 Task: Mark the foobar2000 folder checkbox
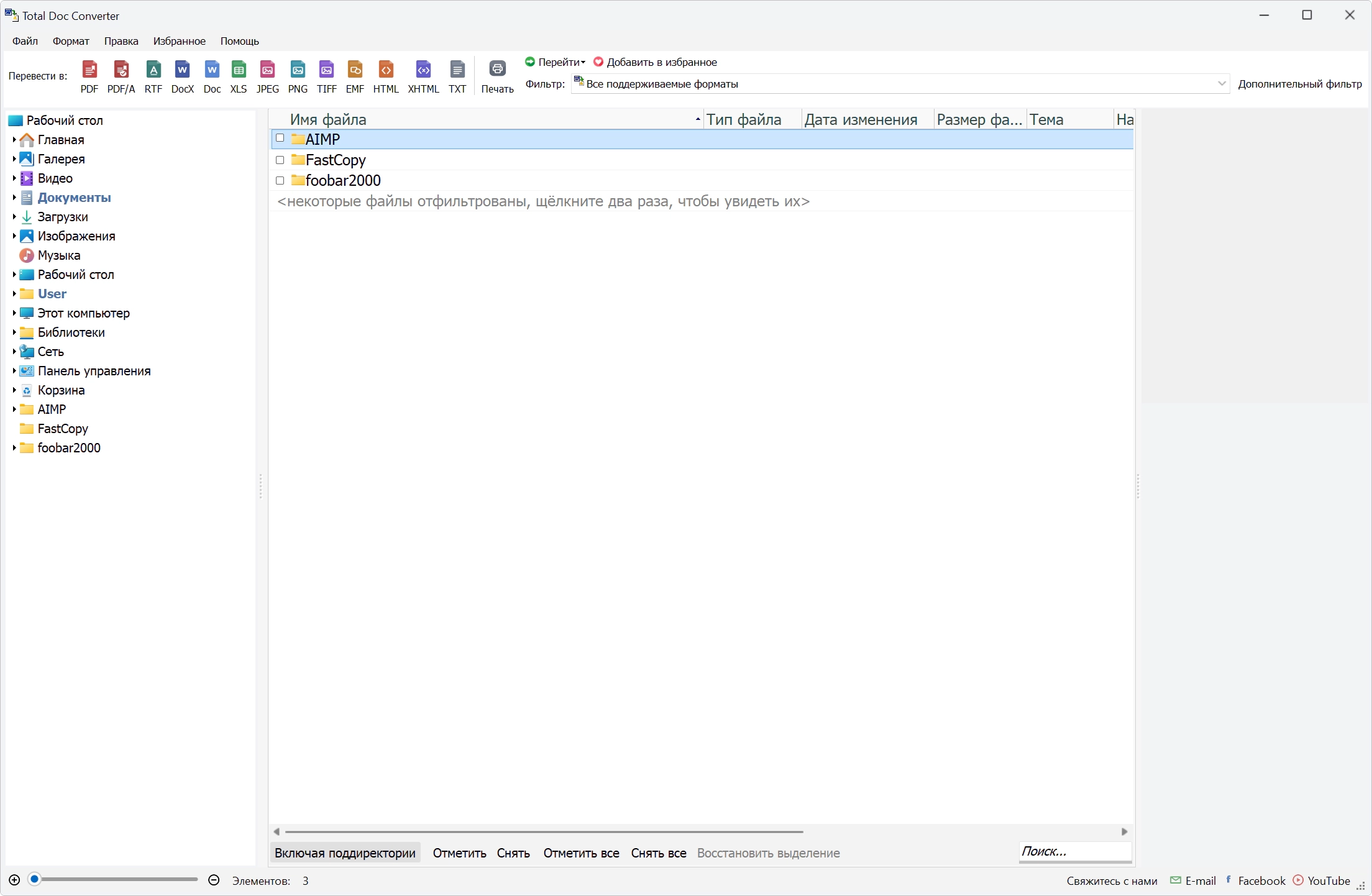pos(280,180)
